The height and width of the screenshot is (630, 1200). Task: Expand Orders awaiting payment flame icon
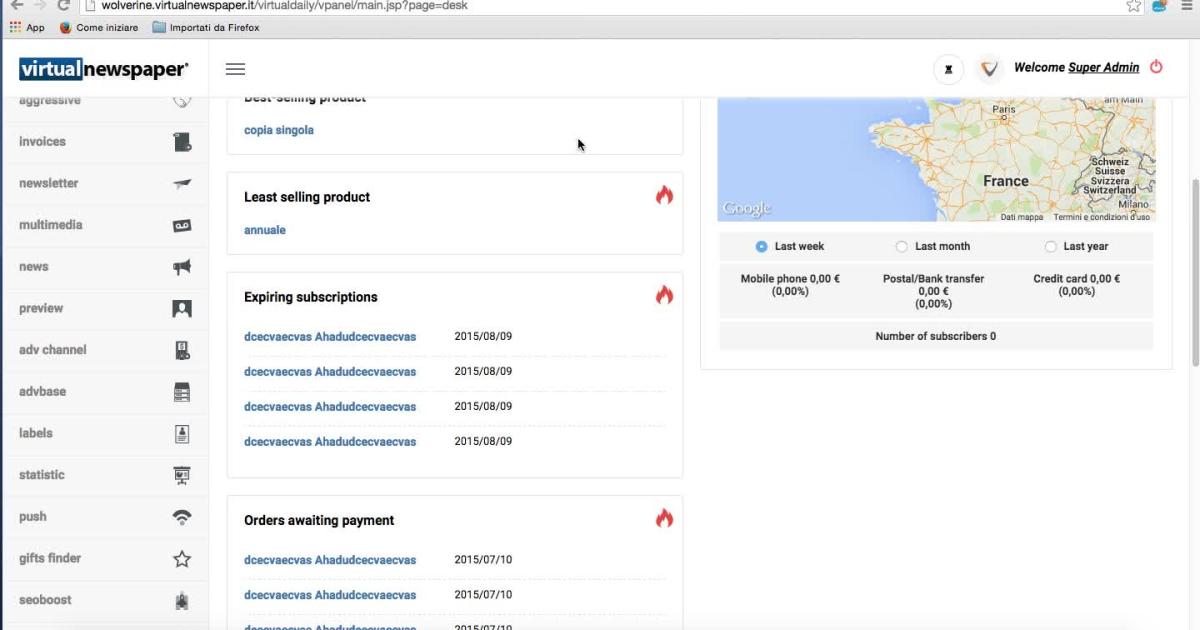pos(664,518)
